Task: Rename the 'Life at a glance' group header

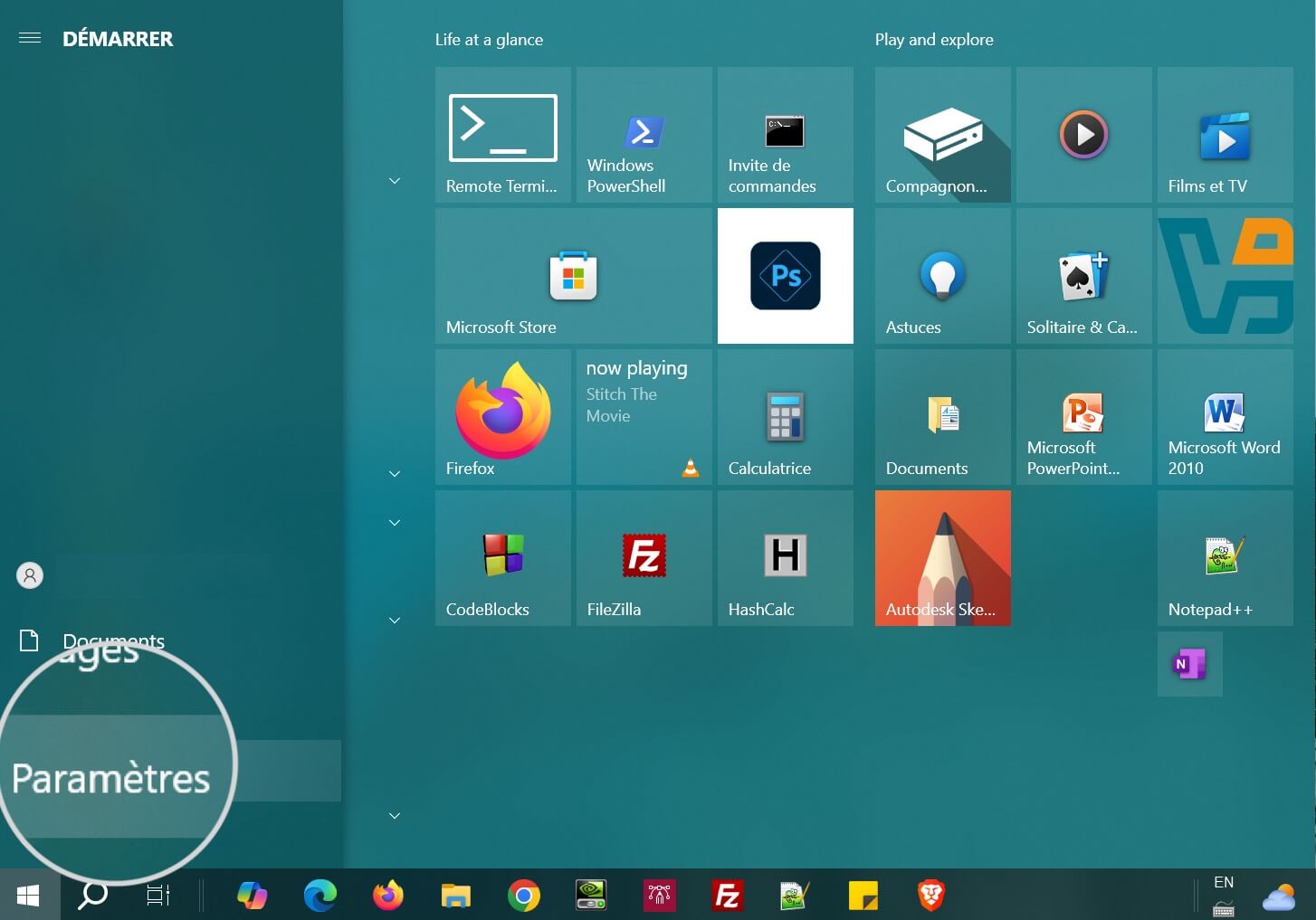Action: click(x=489, y=40)
